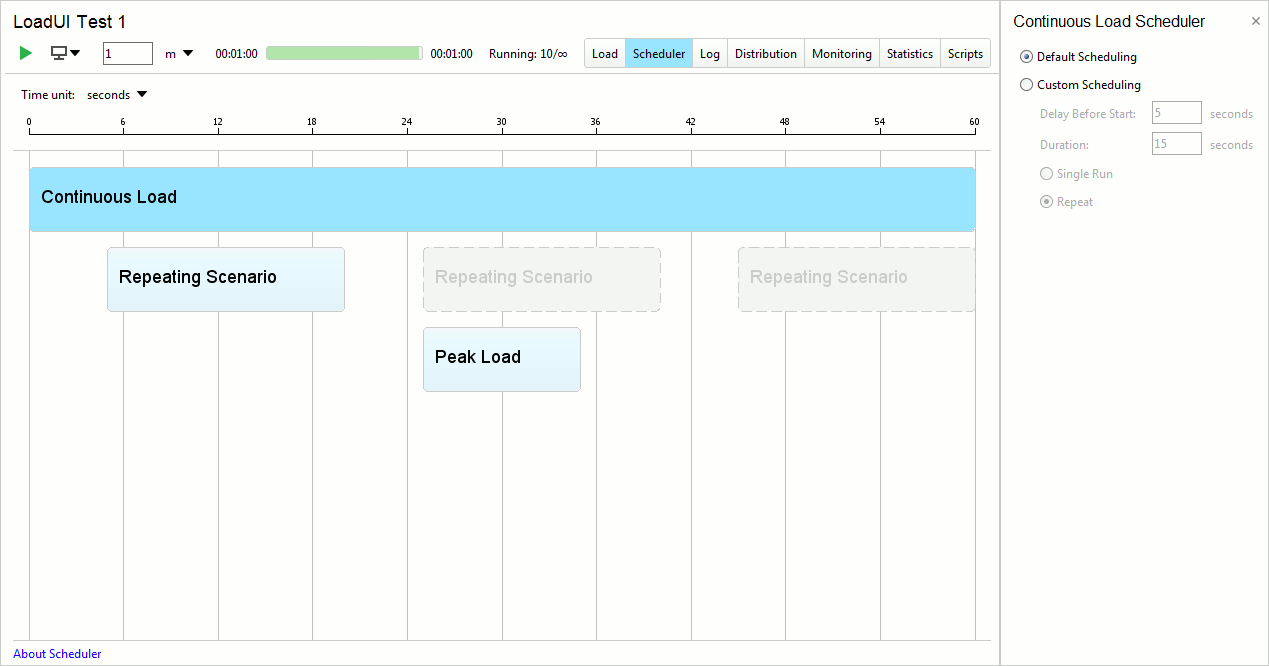Image resolution: width=1269 pixels, height=666 pixels.
Task: Switch to the Statistics tab
Action: [909, 53]
